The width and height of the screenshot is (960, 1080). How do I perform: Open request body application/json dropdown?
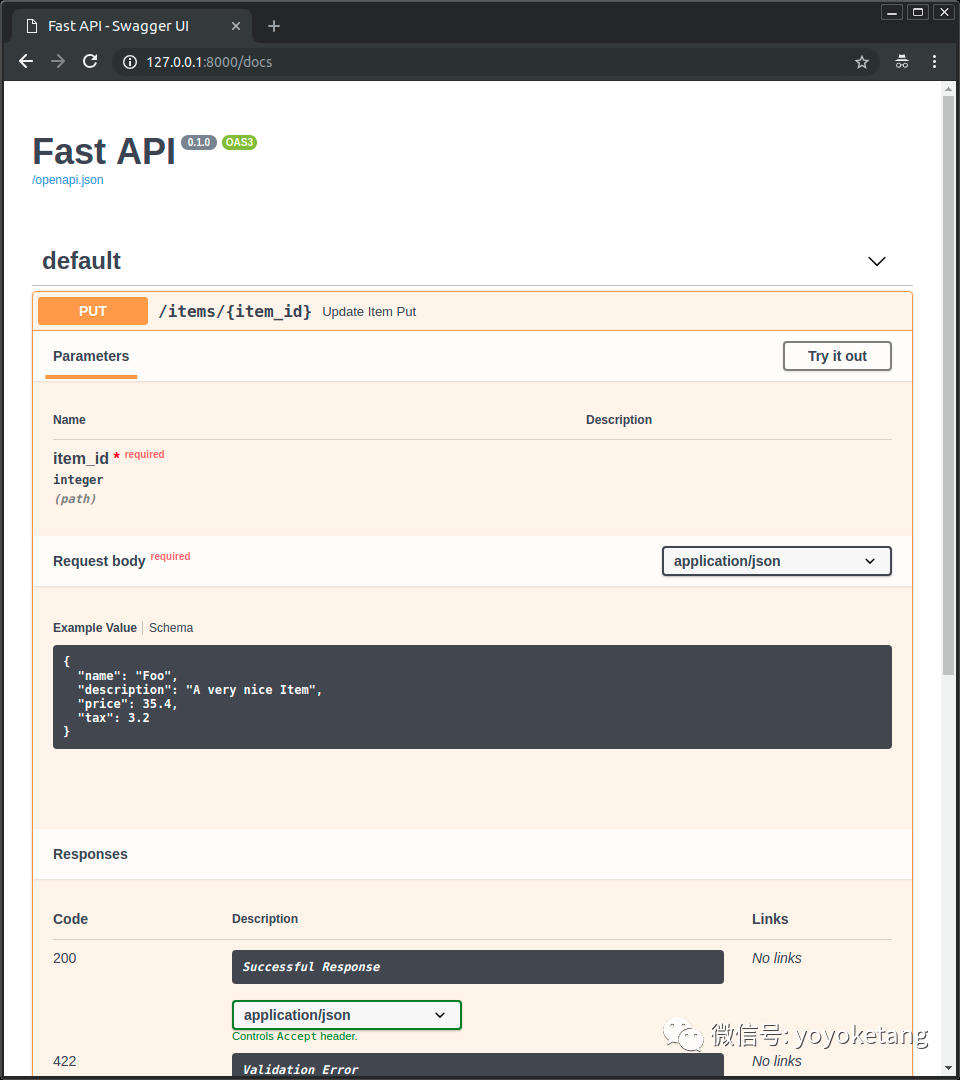click(776, 561)
